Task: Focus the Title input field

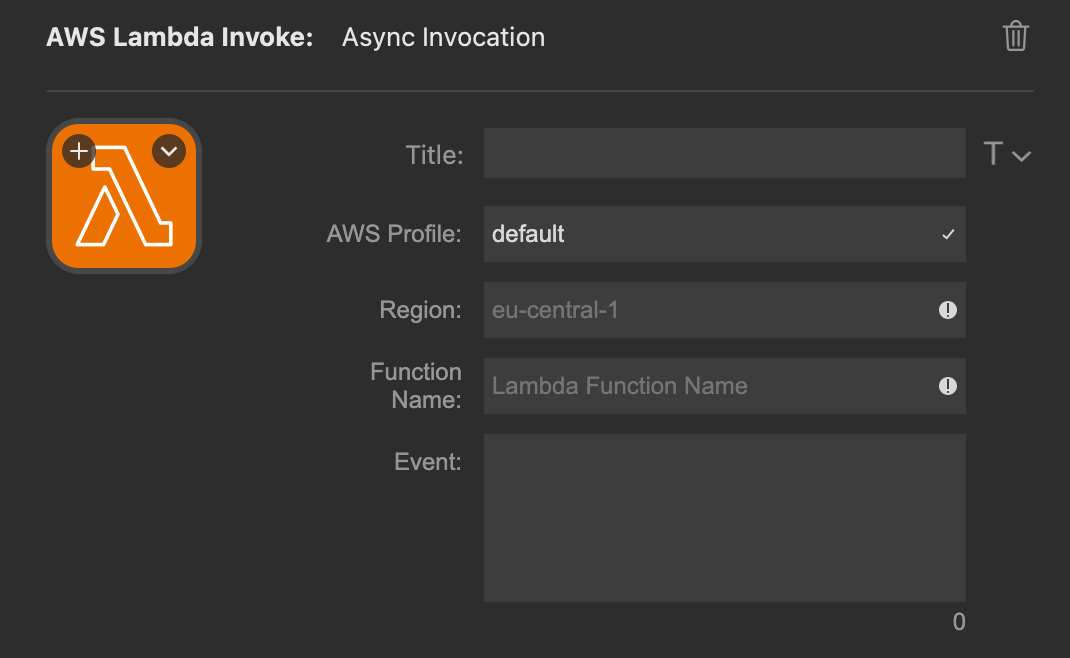Action: (725, 153)
